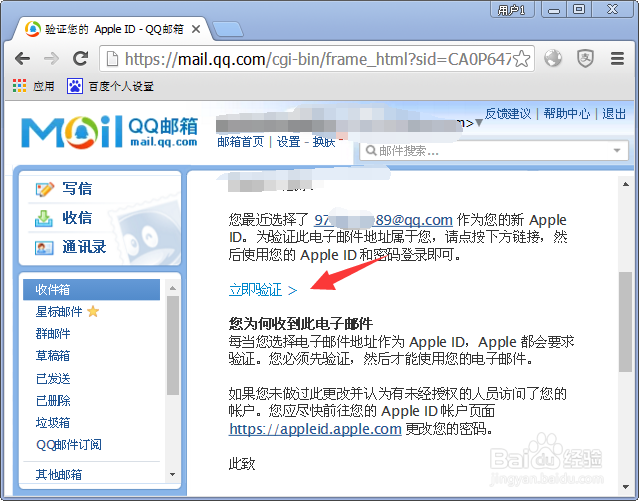Close the 验证您的 Apple ID tab

point(196,29)
